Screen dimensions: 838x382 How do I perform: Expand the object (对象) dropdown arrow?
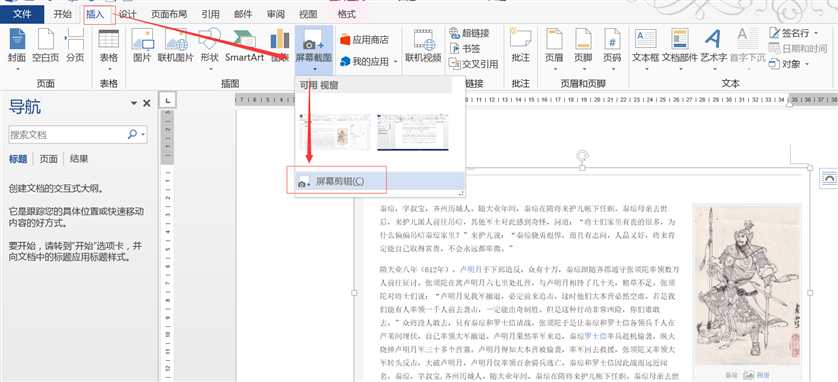pos(807,65)
